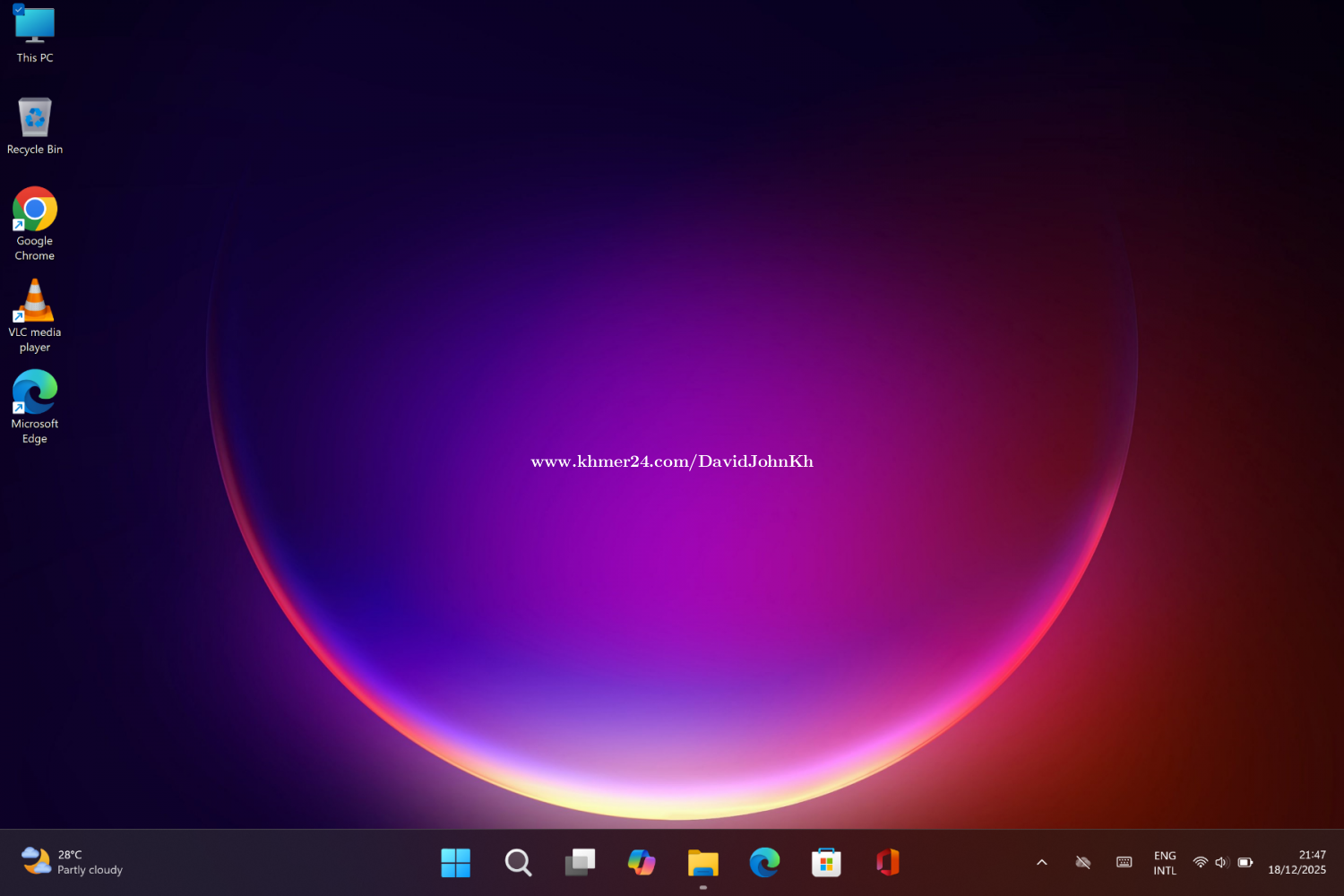The width and height of the screenshot is (1344, 896).
Task: Click the ENG INTL language switcher
Action: (x=1165, y=863)
